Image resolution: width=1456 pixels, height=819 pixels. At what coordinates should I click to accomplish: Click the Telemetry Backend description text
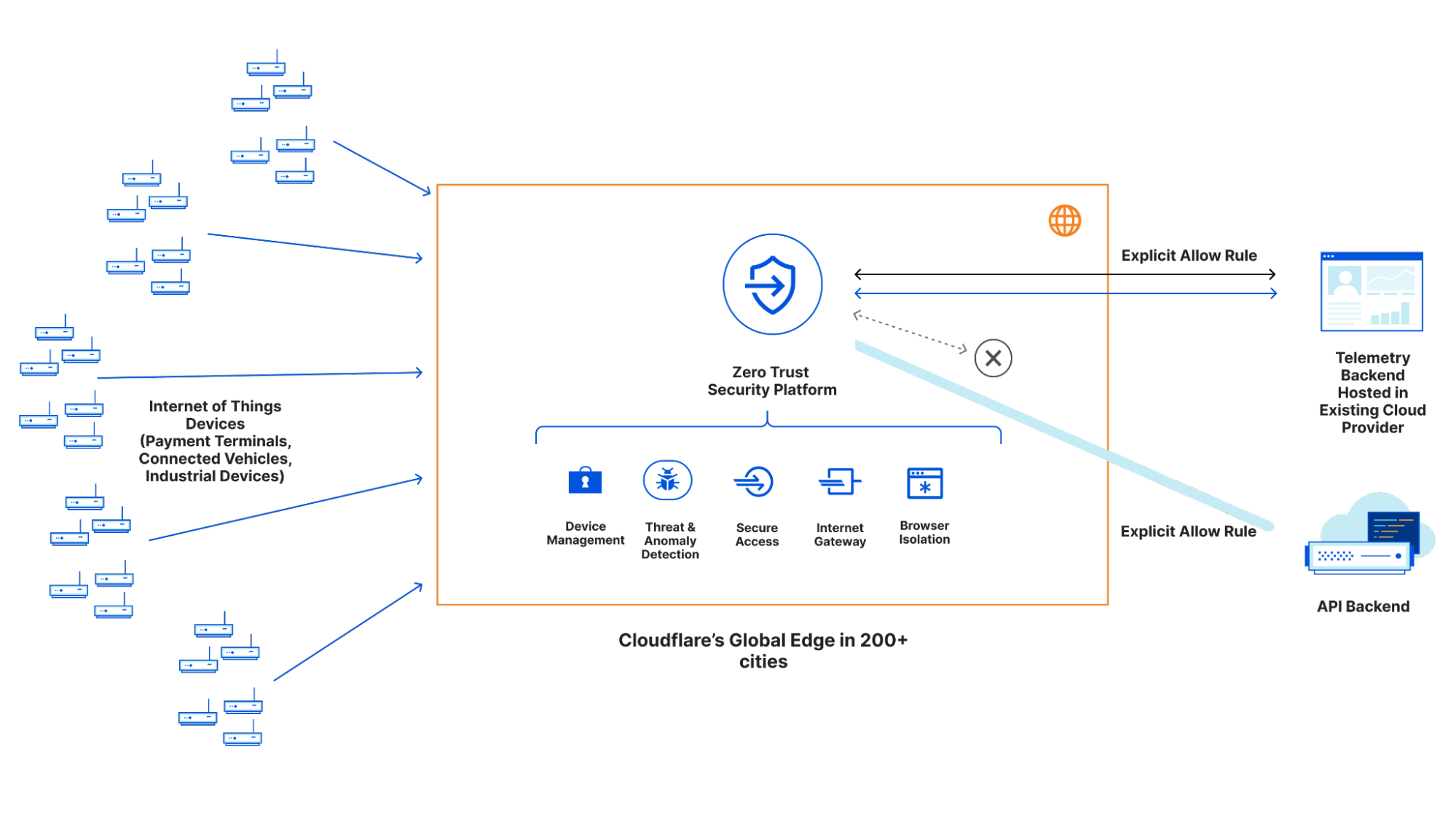click(1372, 392)
